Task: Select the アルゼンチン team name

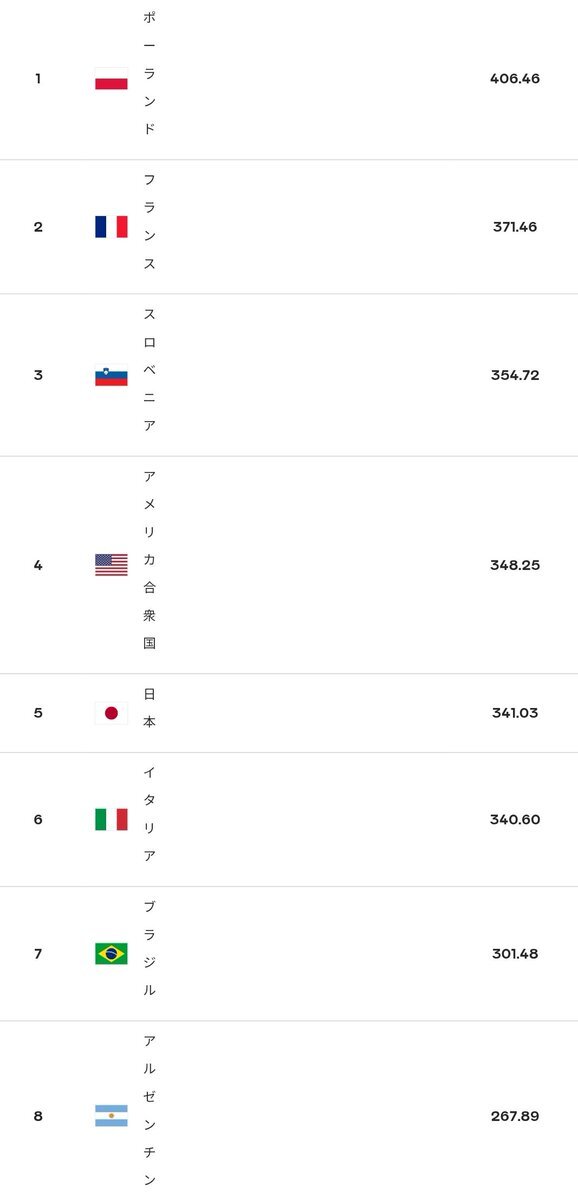Action: (x=149, y=1111)
